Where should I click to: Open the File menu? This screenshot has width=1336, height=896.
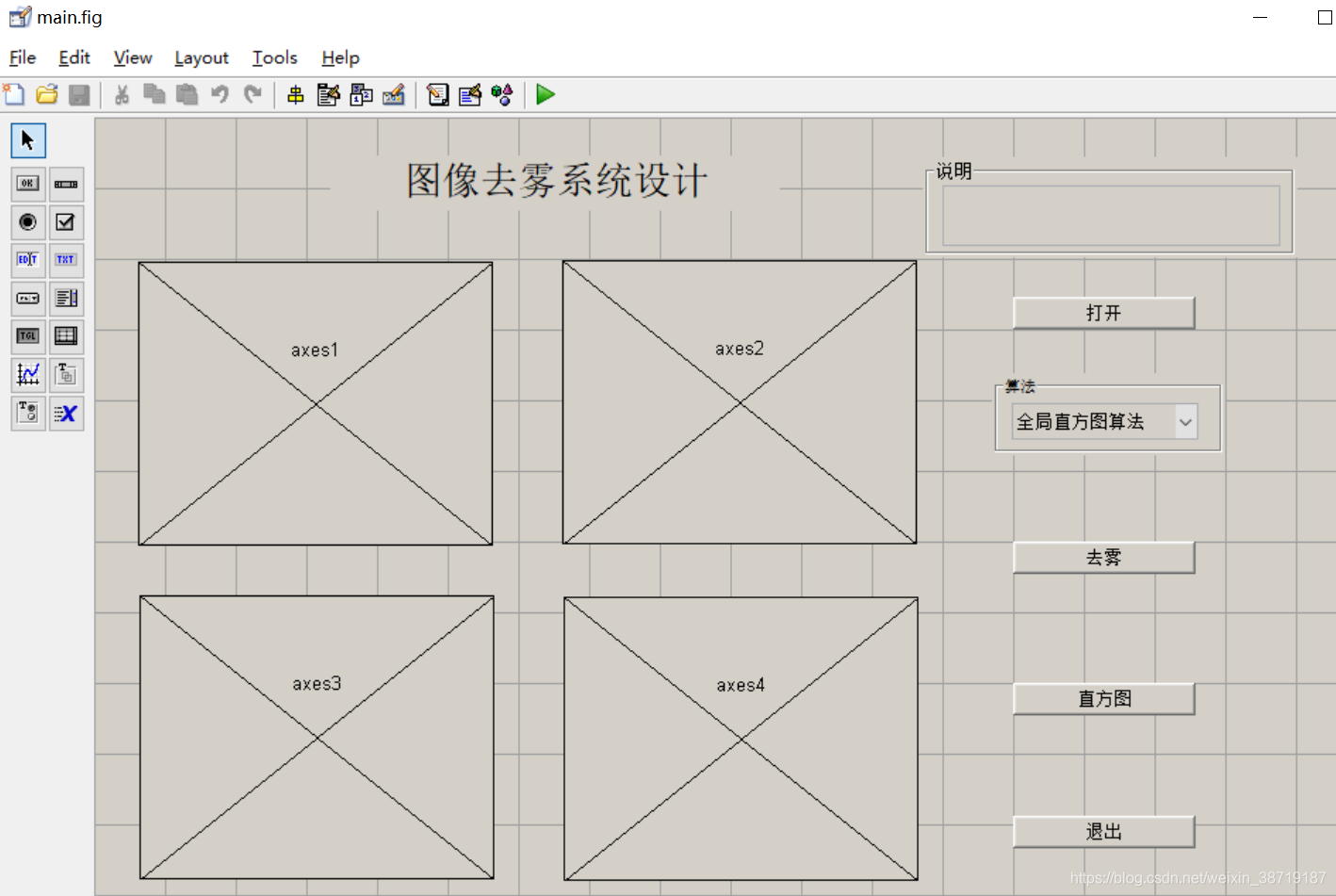click(23, 57)
